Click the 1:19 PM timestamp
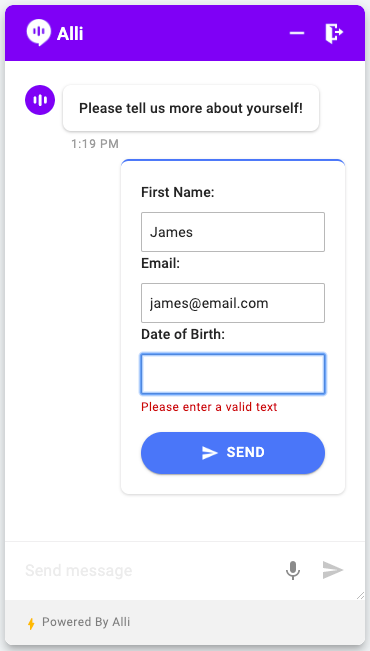 pyautogui.click(x=95, y=144)
